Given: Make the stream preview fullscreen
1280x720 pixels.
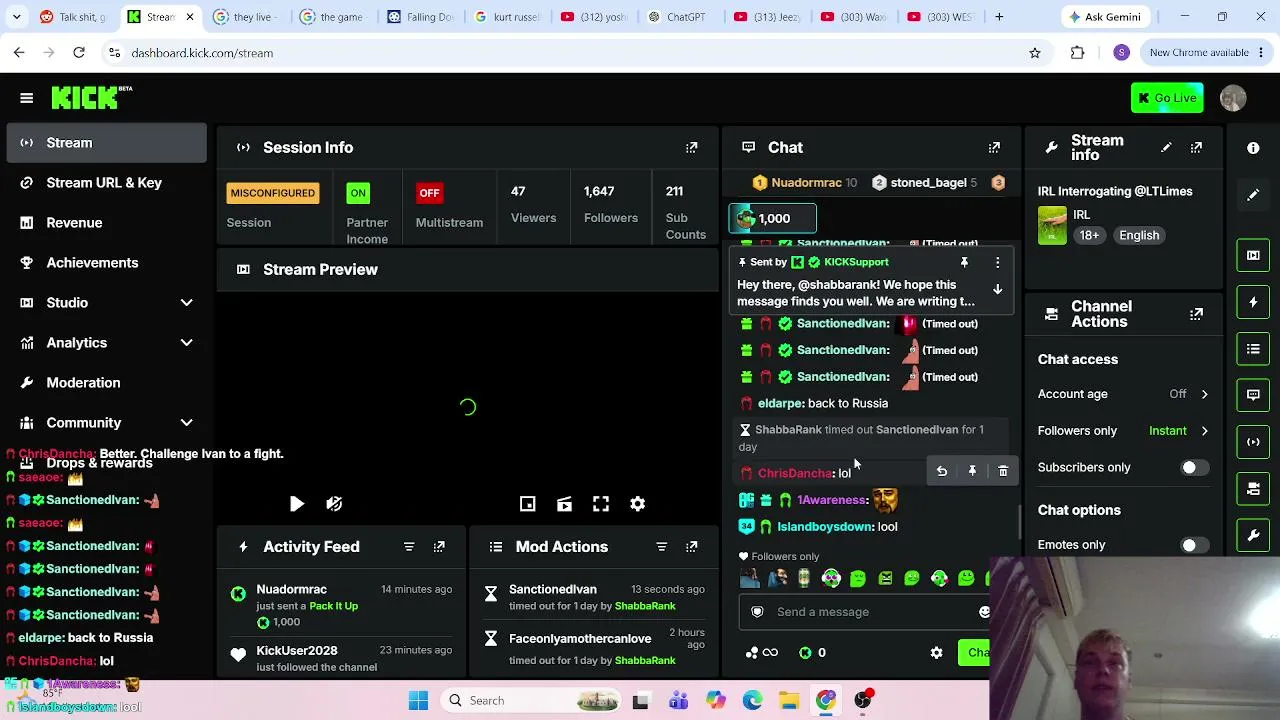Looking at the screenshot, I should coord(601,504).
